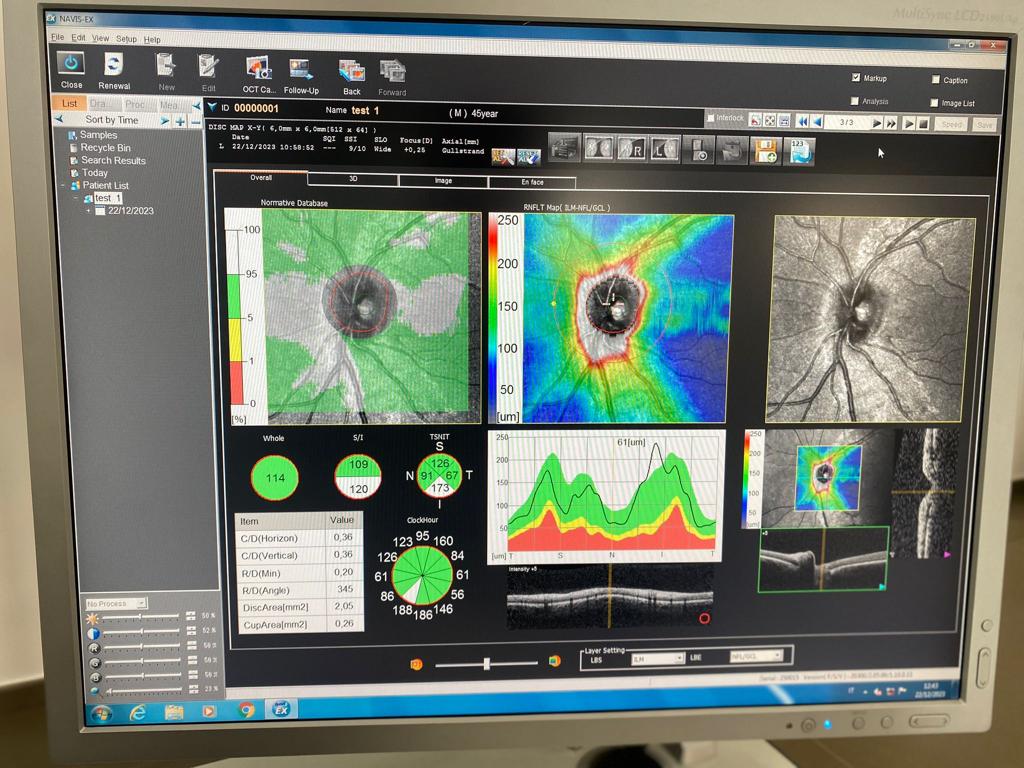
Task: Open the View menu
Action: coord(100,39)
